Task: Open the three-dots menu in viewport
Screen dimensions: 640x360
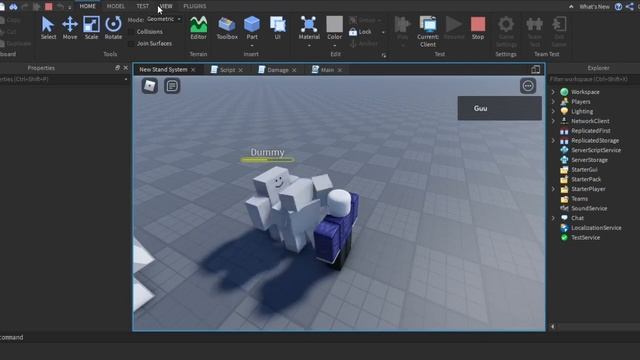Action: pos(528,86)
